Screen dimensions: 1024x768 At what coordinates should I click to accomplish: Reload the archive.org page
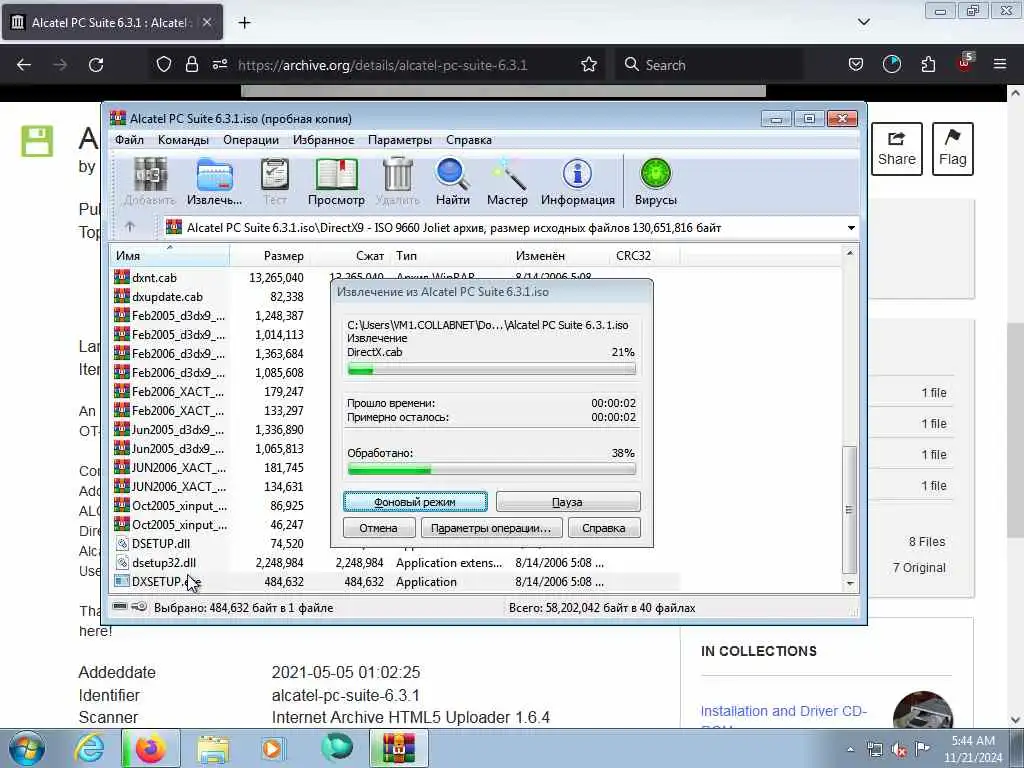coord(96,65)
